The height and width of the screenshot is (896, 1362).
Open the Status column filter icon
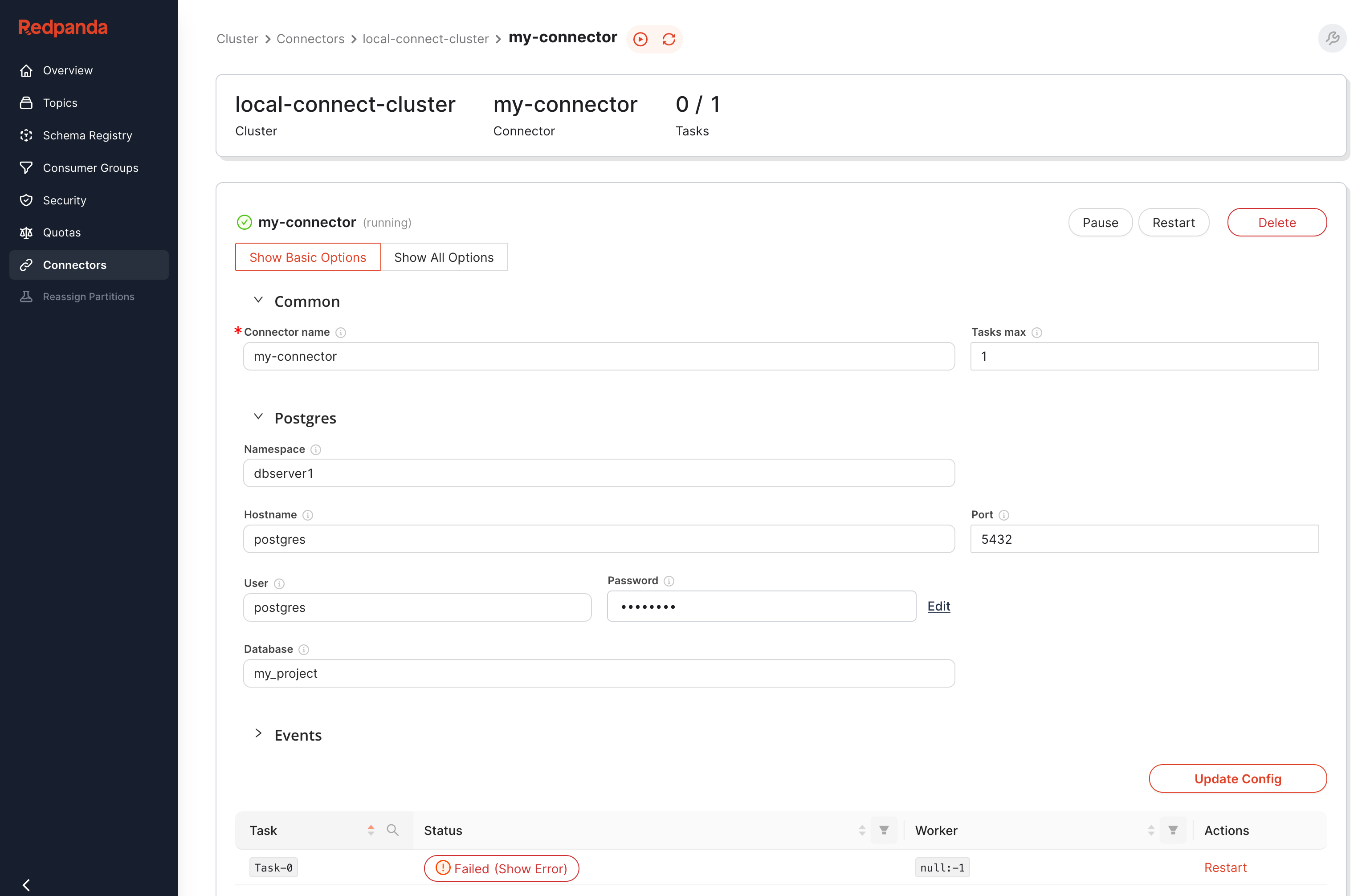click(x=884, y=830)
